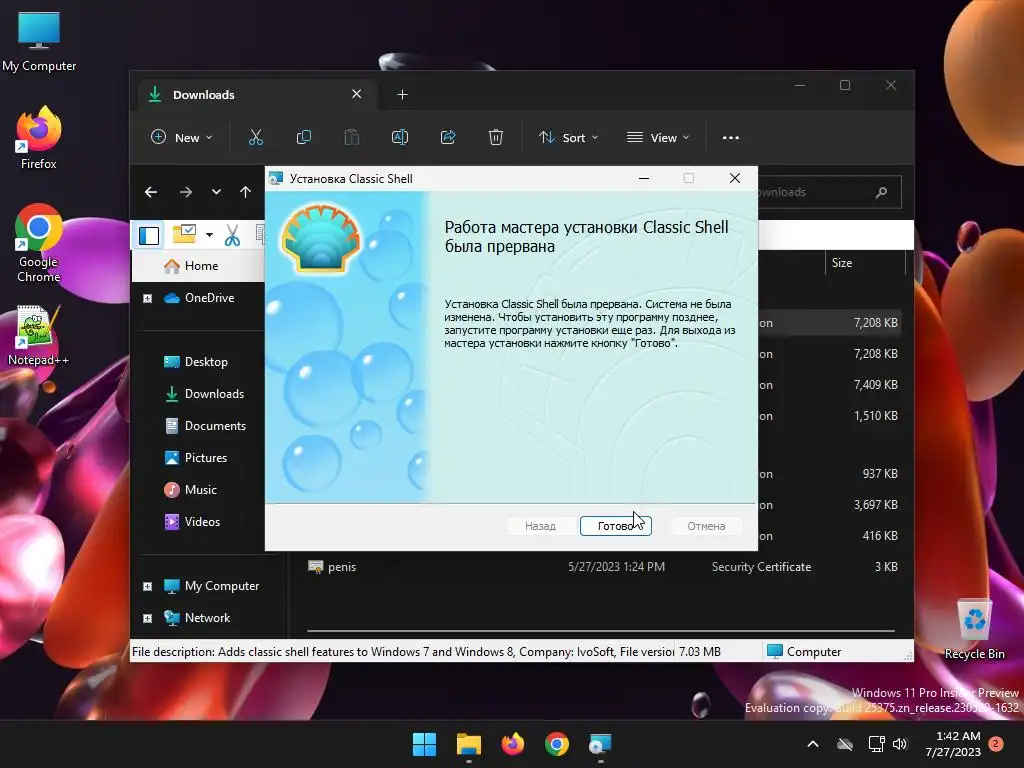Click the horizontal scrollbar in file list
Screen dimensions: 1024x768
[x=600, y=632]
